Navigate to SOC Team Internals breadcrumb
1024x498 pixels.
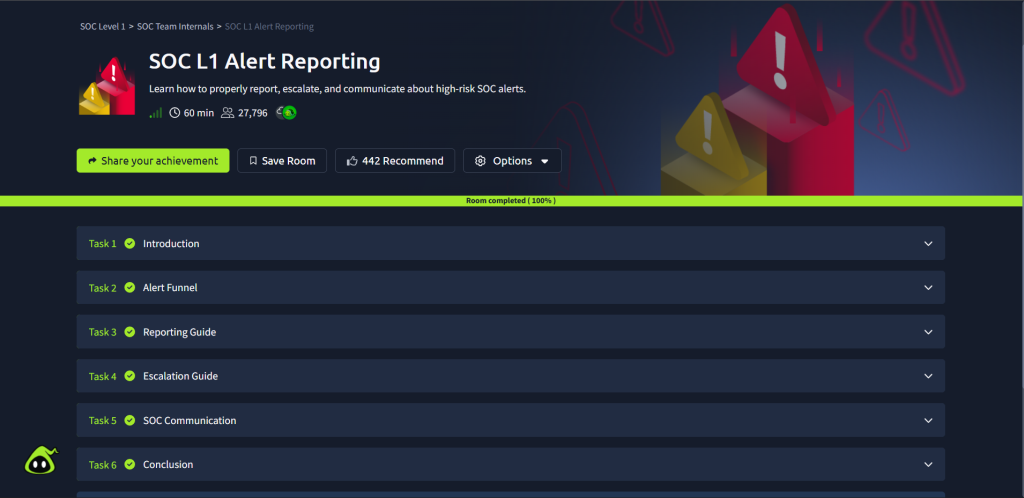point(175,26)
